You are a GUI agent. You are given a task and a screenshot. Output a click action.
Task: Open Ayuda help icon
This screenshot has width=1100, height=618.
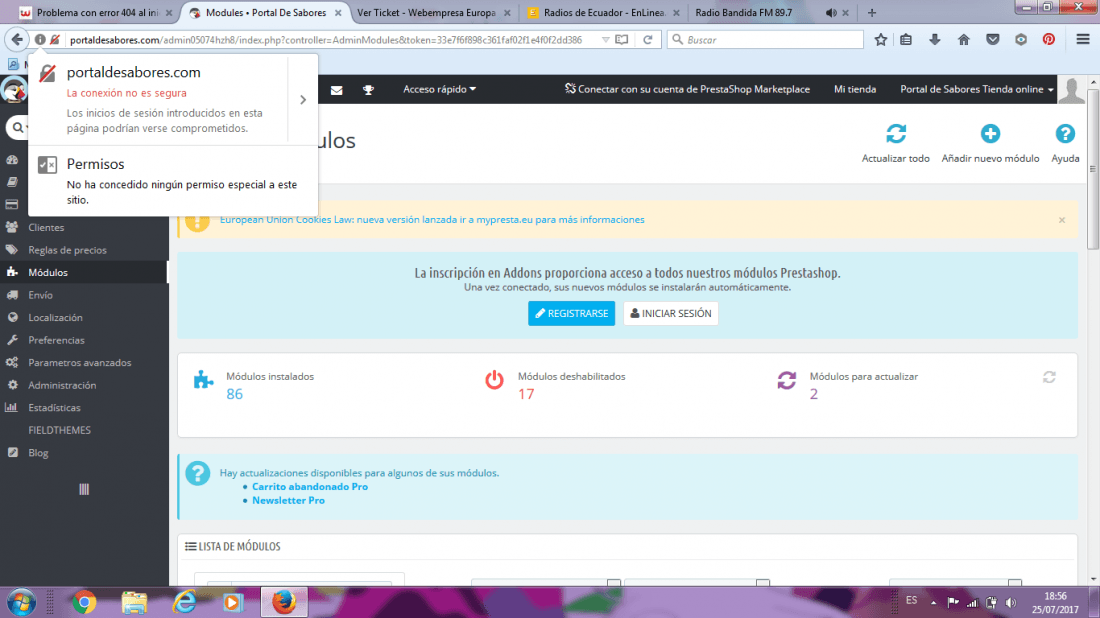[x=1065, y=133]
